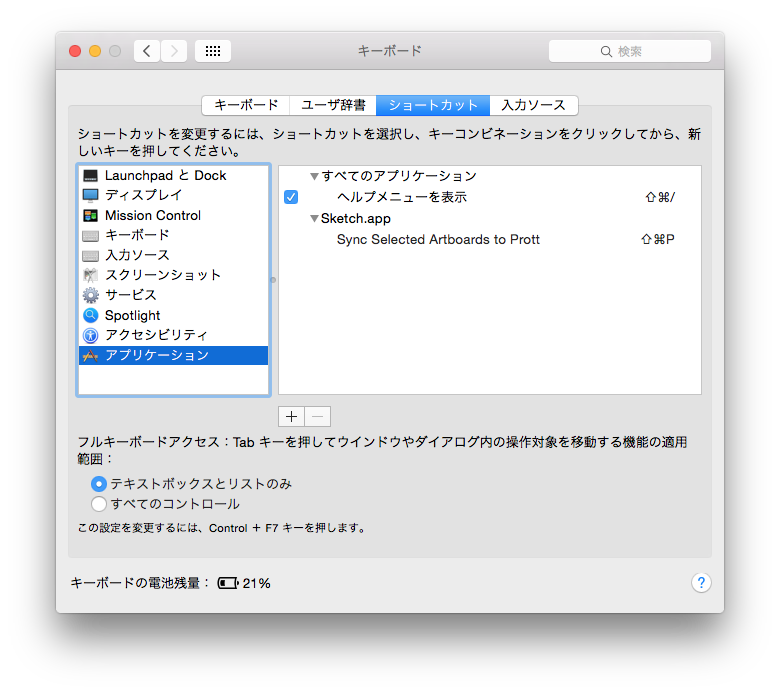
Task: Click the Launchpad と Dock icon
Action: [x=90, y=176]
